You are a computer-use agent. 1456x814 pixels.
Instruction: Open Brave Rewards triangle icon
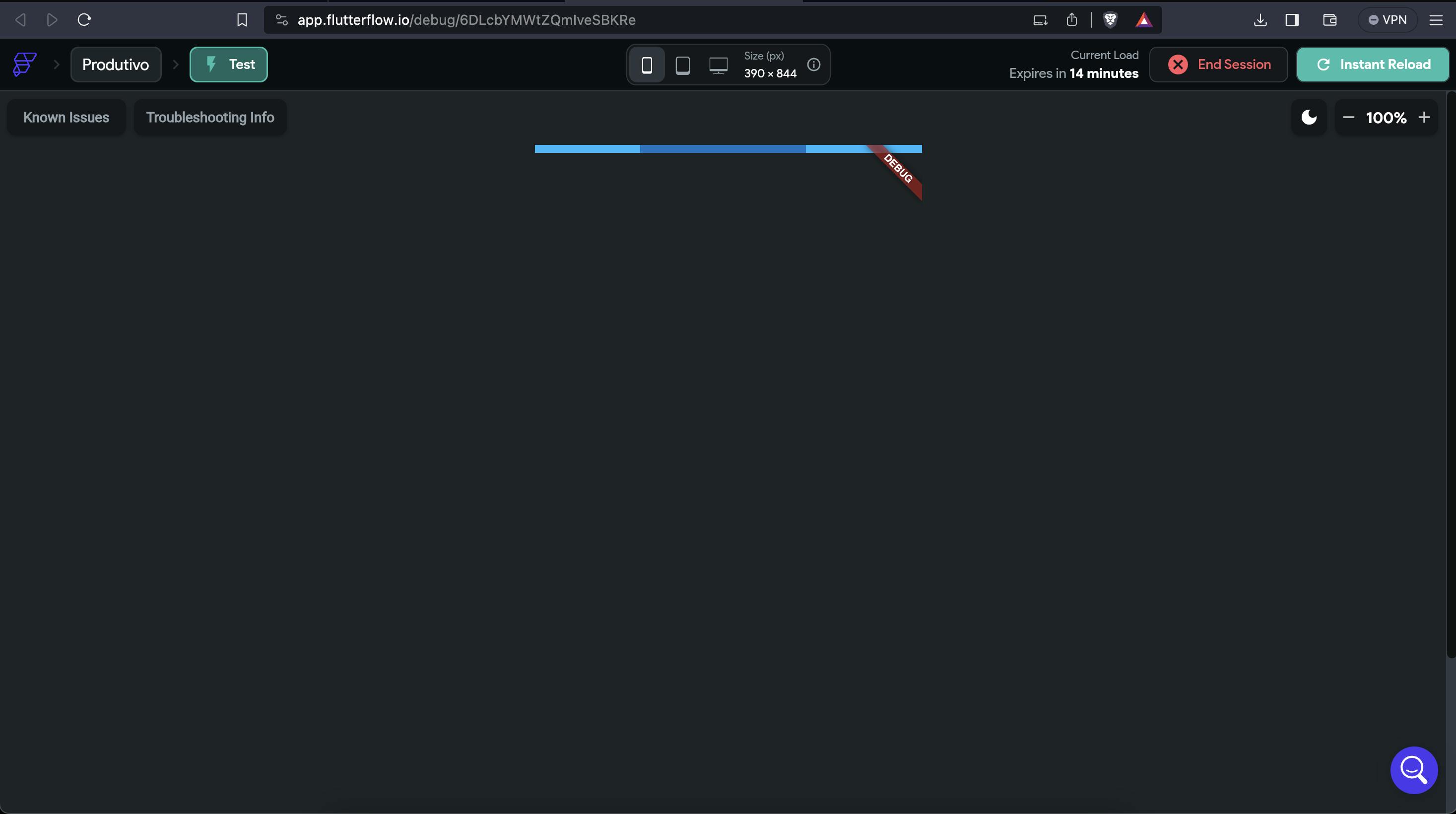pos(1143,20)
